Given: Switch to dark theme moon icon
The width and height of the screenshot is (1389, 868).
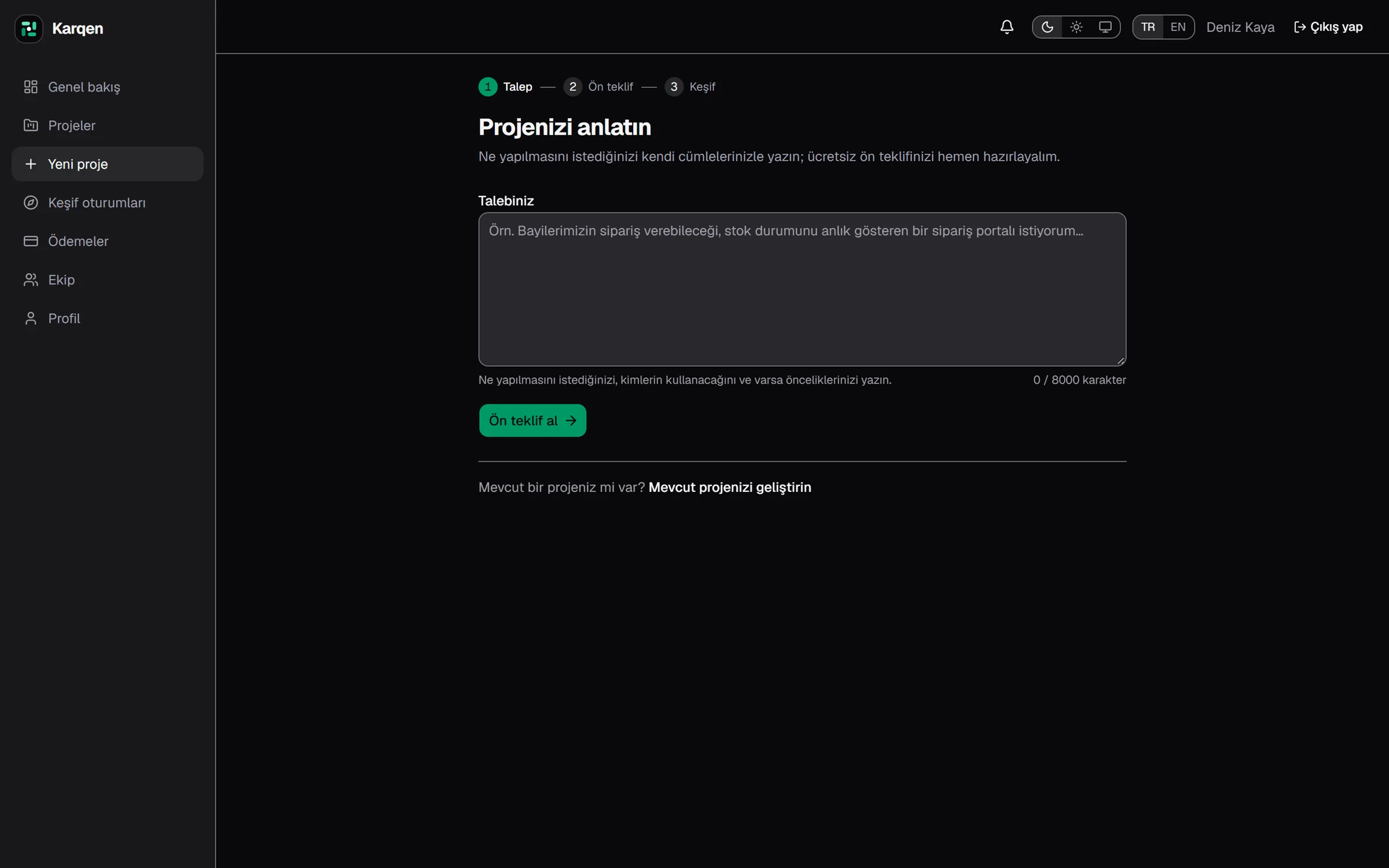Looking at the screenshot, I should pyautogui.click(x=1047, y=27).
